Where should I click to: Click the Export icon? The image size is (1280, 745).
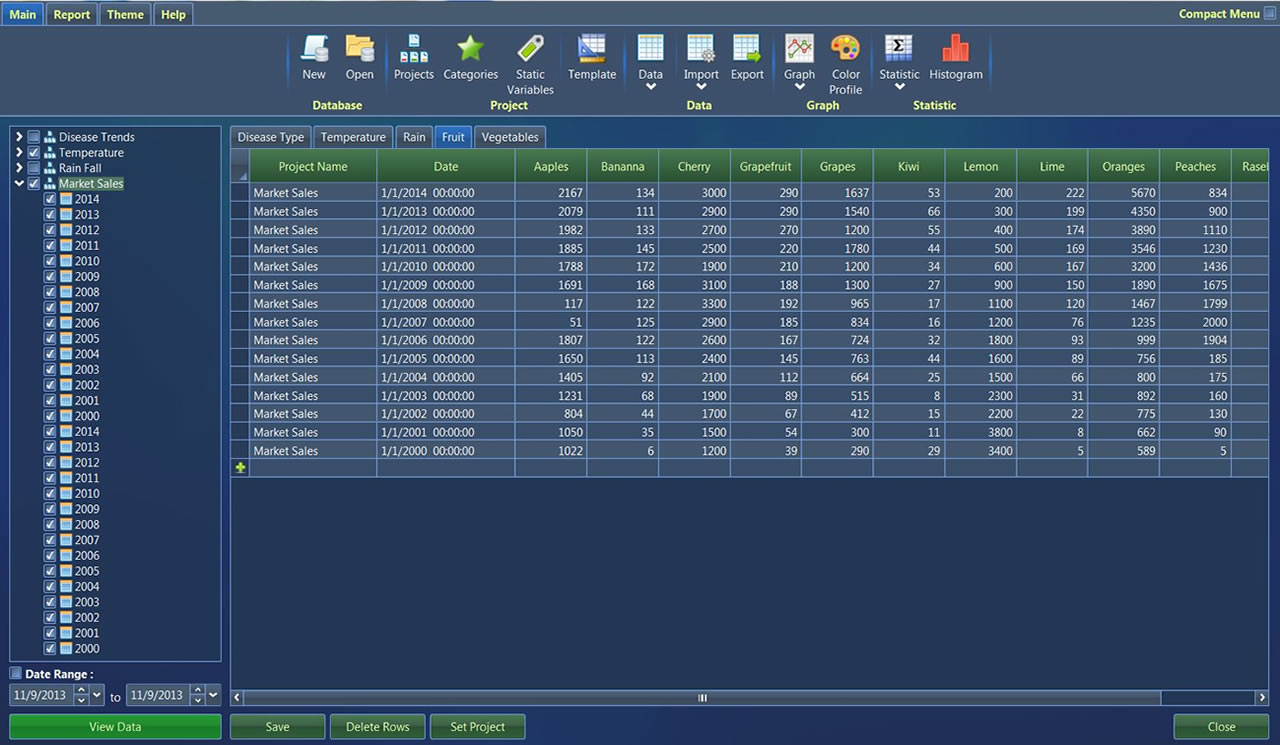point(747,48)
